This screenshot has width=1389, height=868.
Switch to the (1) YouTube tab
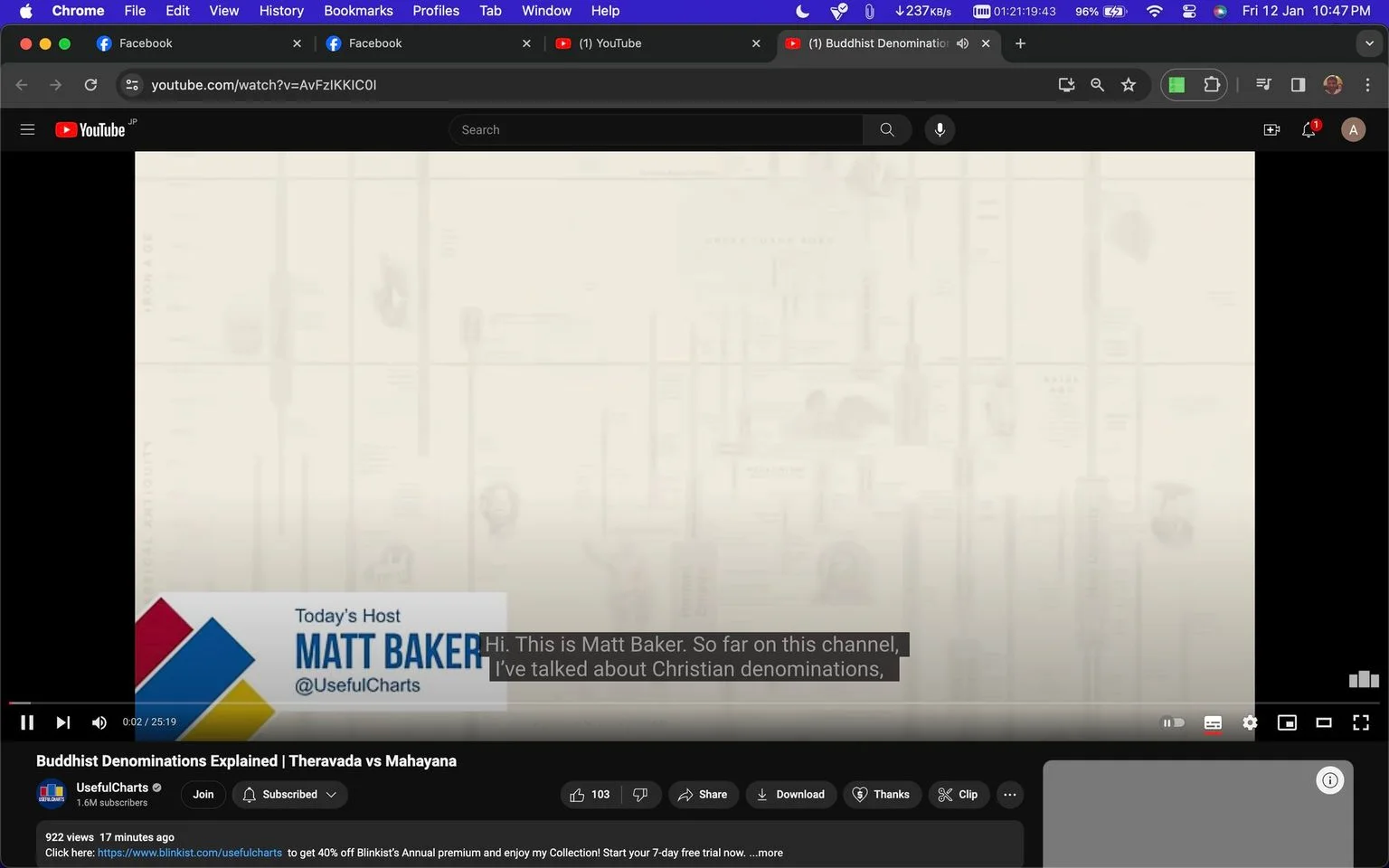[657, 43]
